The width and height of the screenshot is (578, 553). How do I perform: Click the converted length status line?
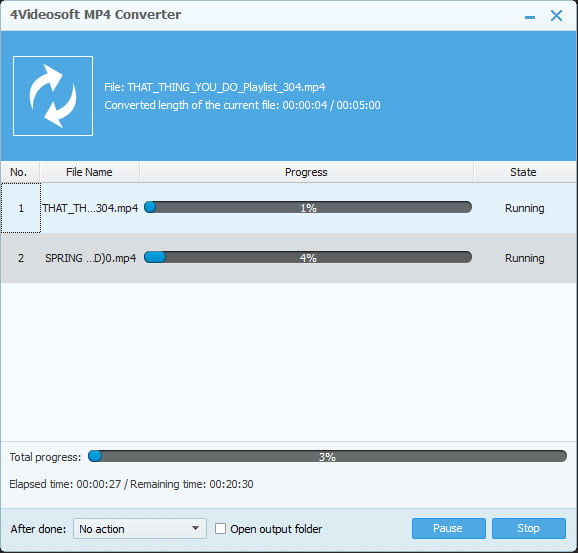tap(242, 105)
